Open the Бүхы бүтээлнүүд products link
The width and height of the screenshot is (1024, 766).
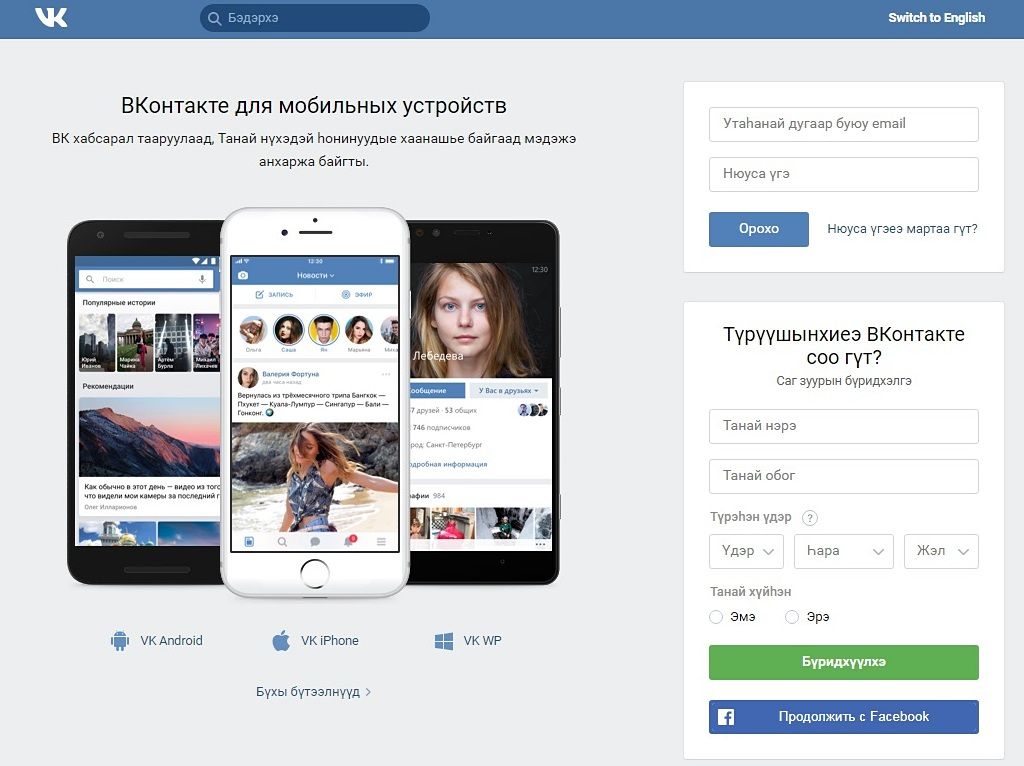[x=313, y=692]
